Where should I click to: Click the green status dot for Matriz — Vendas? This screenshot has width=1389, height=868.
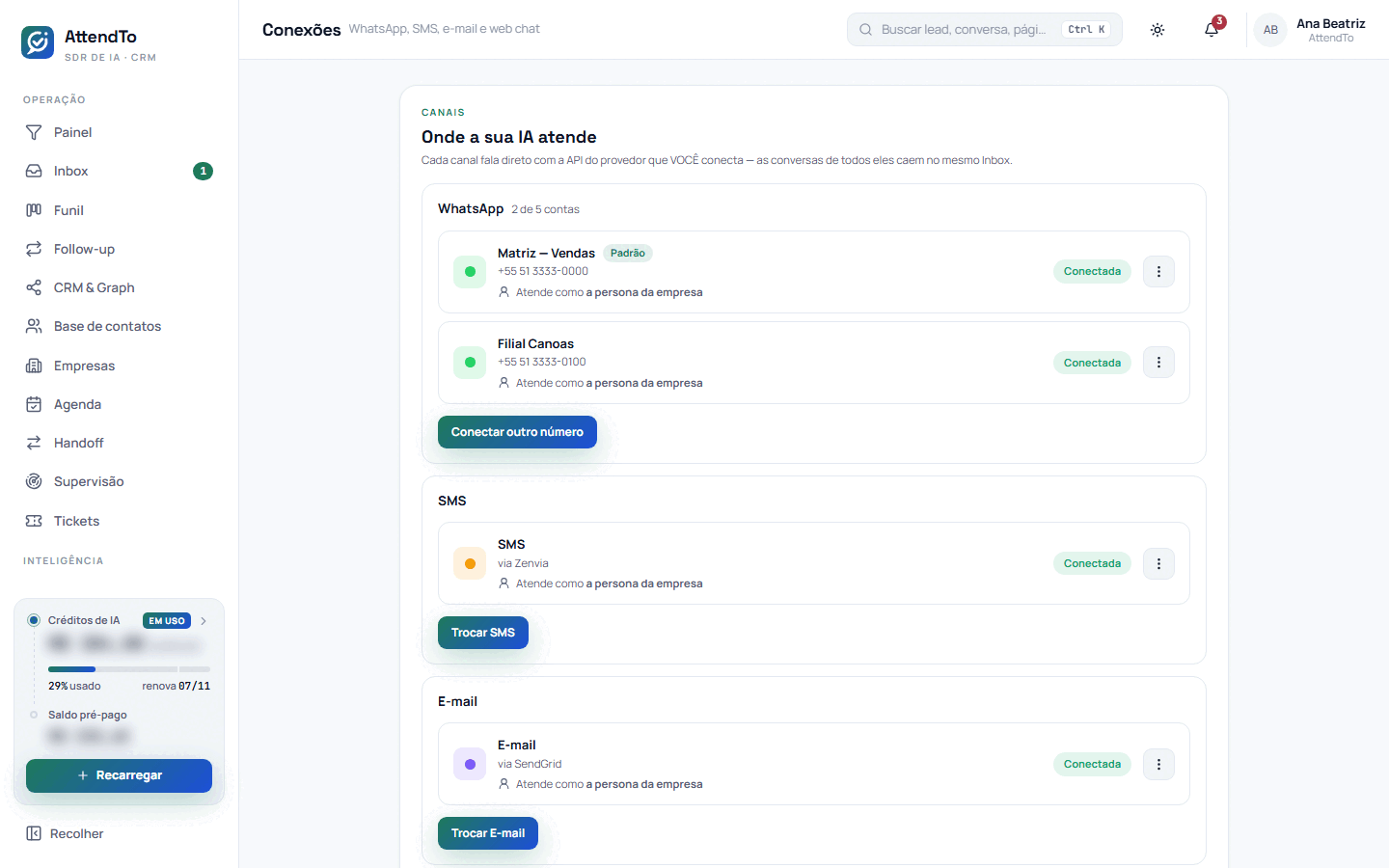pyautogui.click(x=470, y=272)
